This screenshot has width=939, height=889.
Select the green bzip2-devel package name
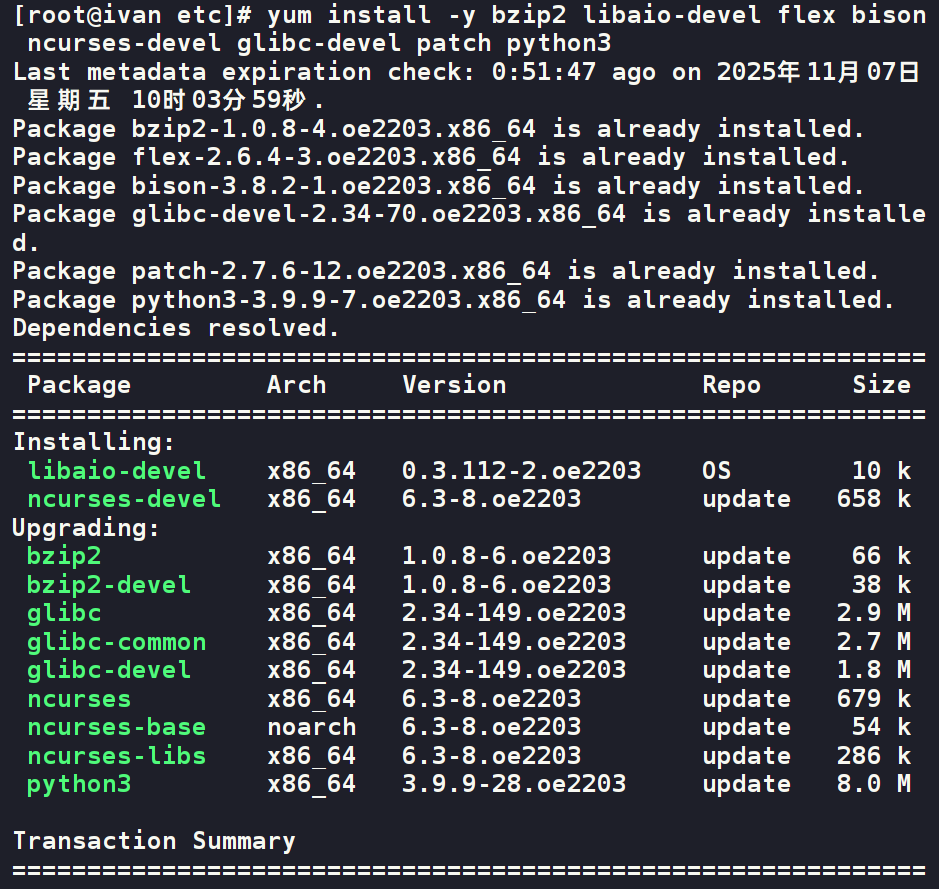pyautogui.click(x=109, y=585)
